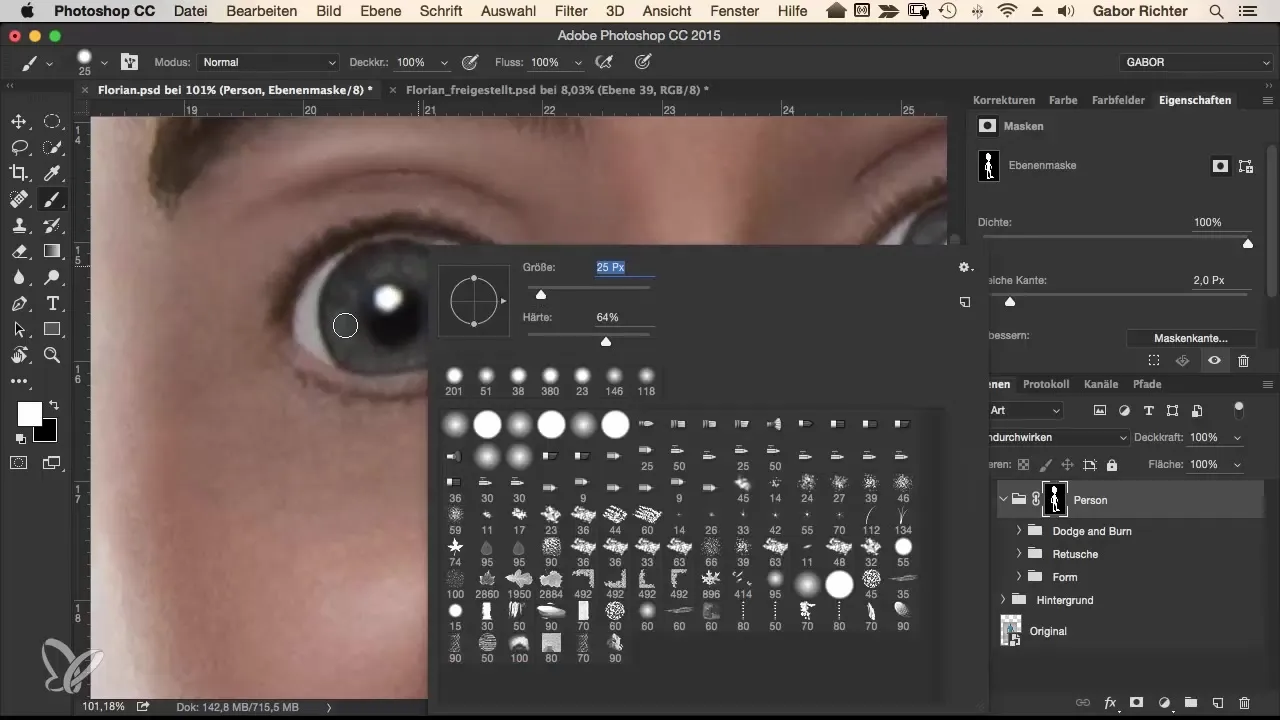Select the Hand tool
This screenshot has width=1280, height=720.
pos(19,356)
